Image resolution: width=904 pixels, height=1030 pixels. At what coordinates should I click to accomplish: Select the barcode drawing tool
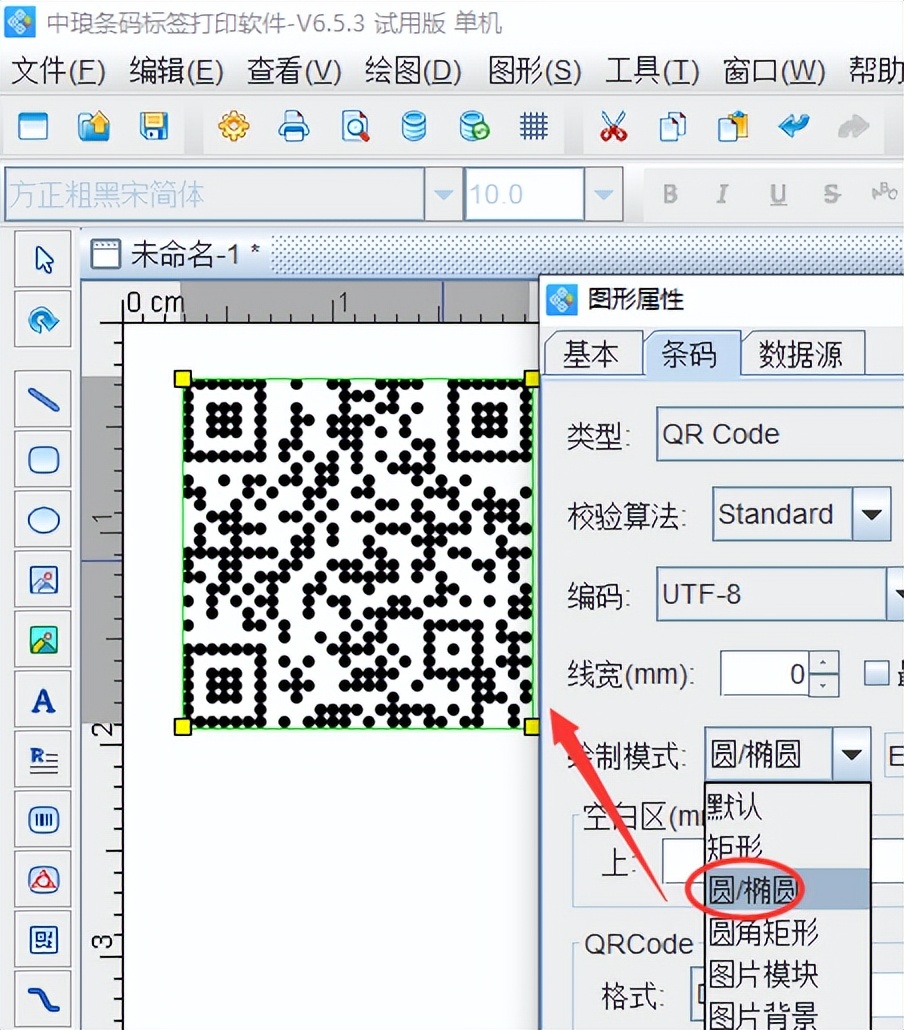coord(43,820)
